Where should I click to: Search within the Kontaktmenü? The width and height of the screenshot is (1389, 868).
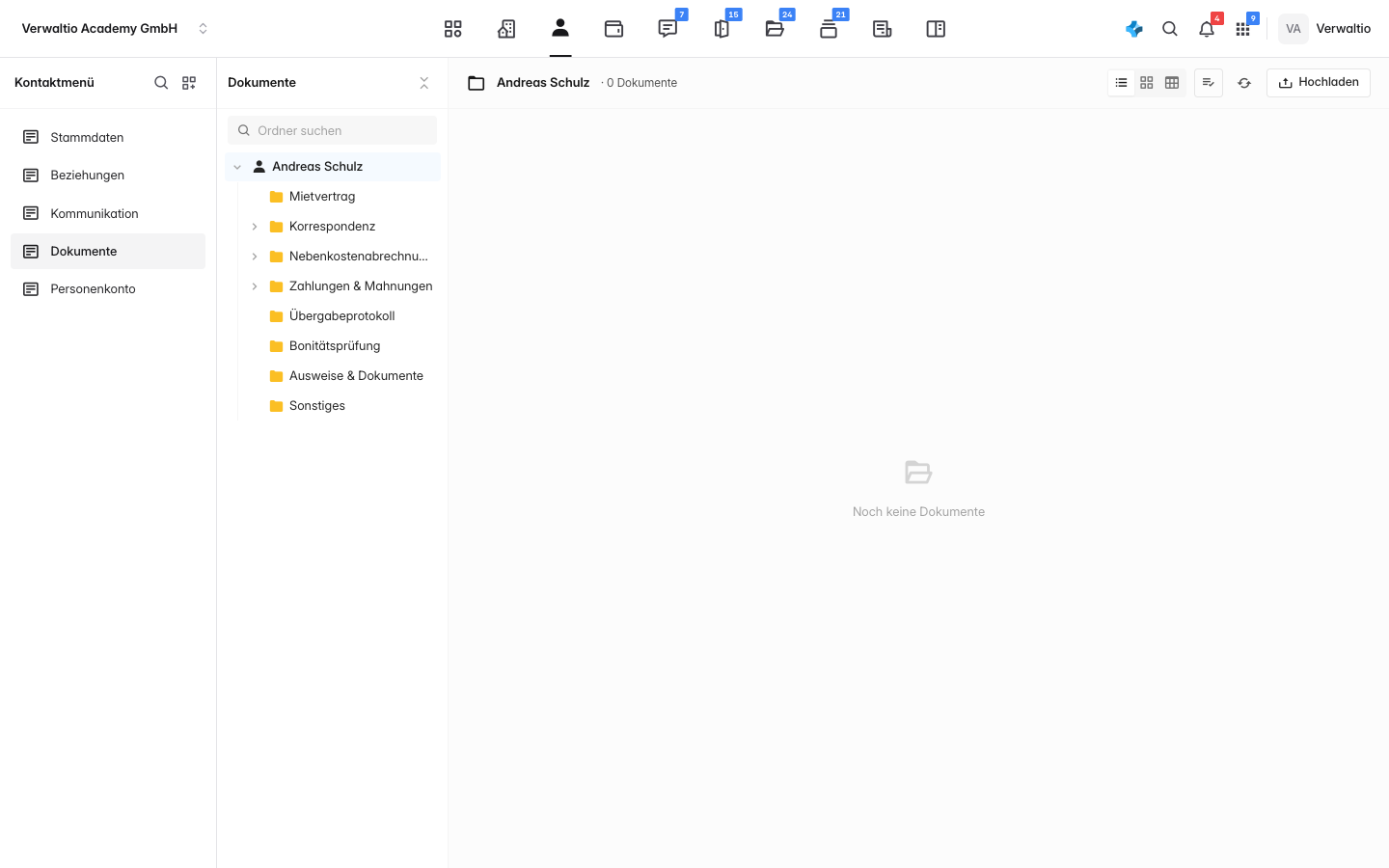161,83
